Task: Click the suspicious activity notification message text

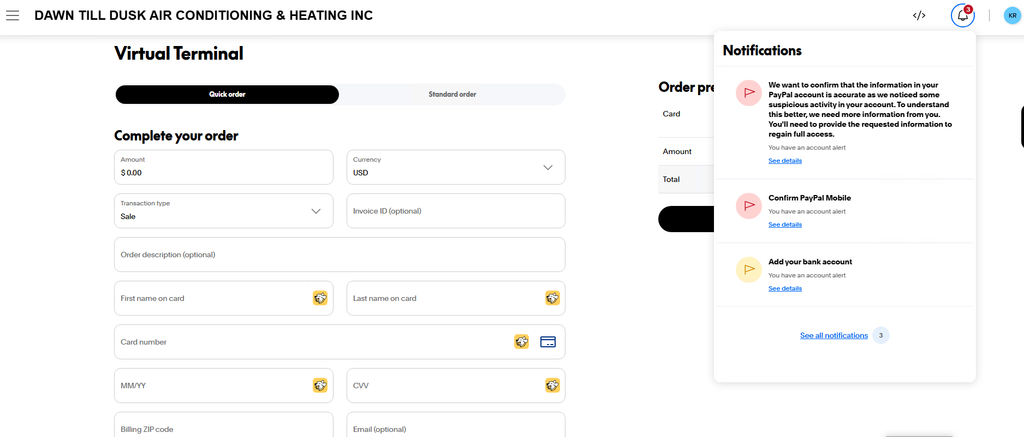Action: click(x=861, y=110)
